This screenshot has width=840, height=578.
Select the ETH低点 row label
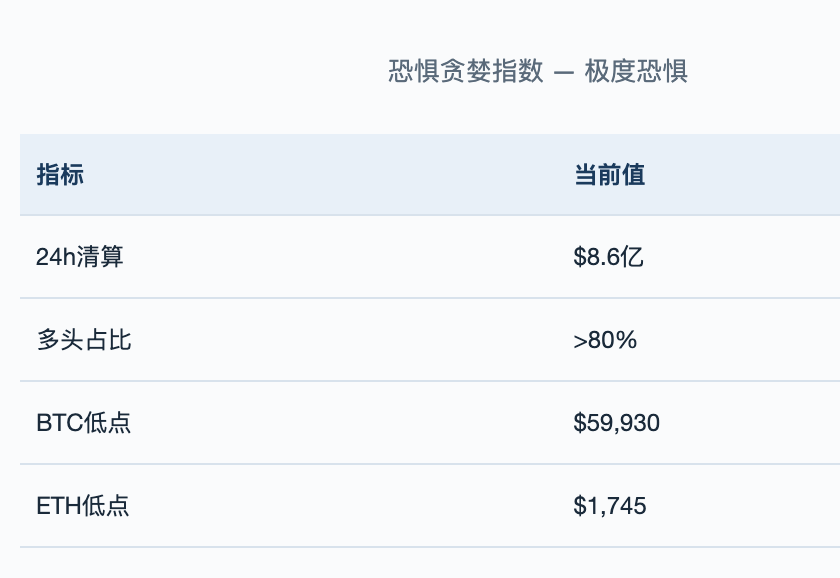(82, 506)
